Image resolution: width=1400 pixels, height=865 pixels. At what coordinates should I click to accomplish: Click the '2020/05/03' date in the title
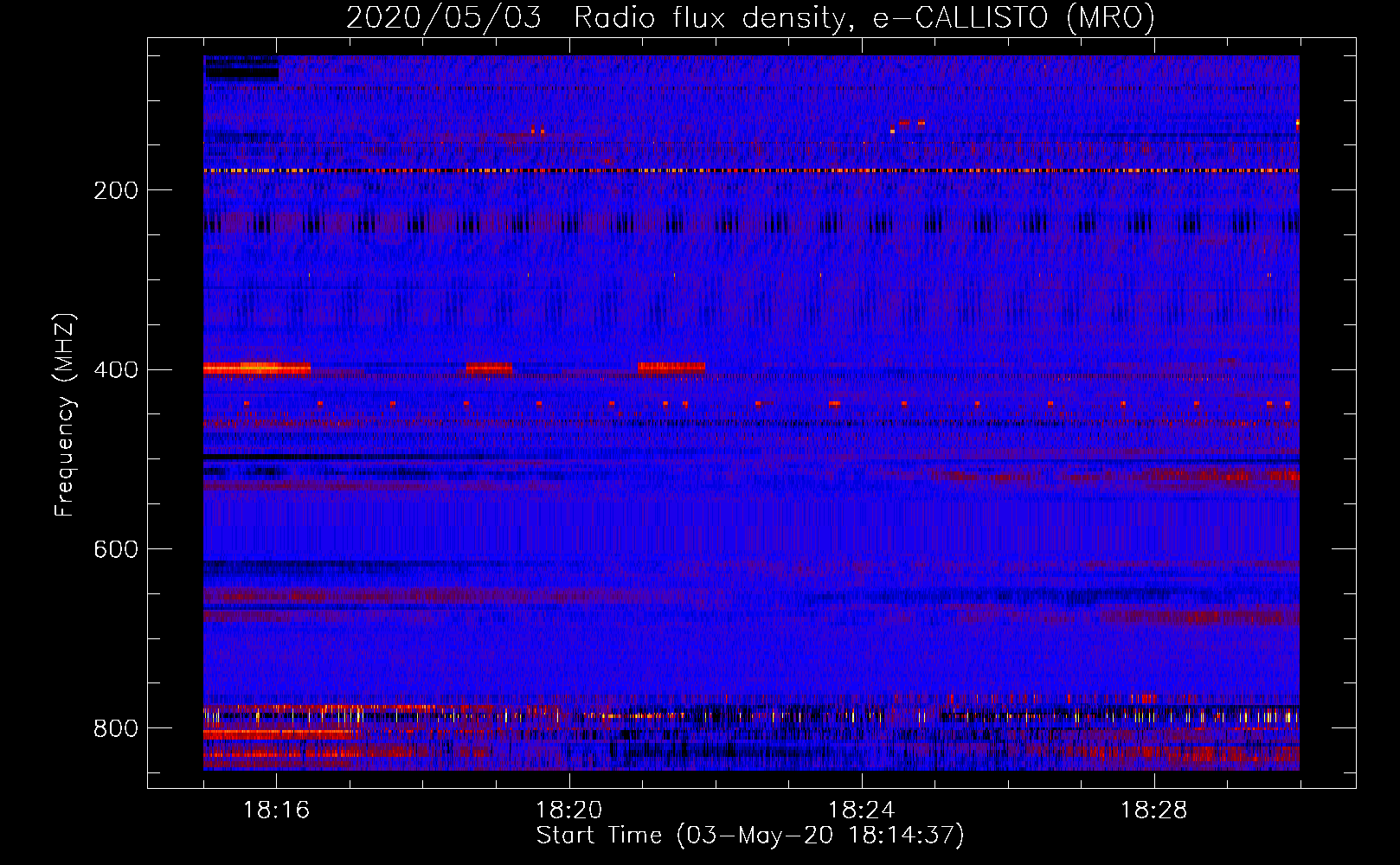[444, 17]
